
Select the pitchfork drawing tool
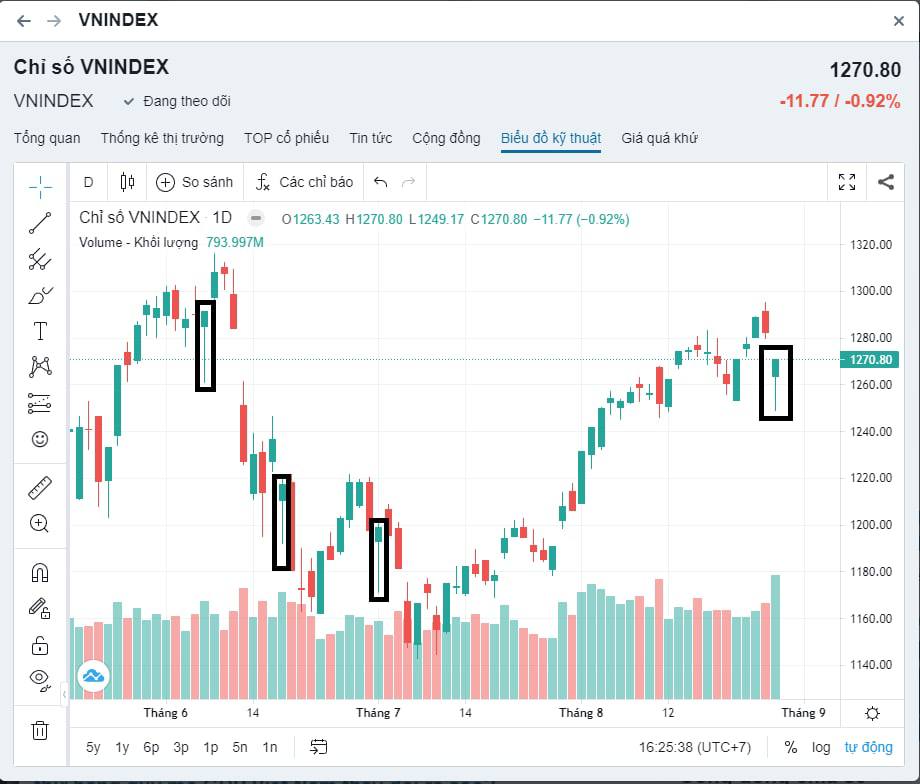40,260
